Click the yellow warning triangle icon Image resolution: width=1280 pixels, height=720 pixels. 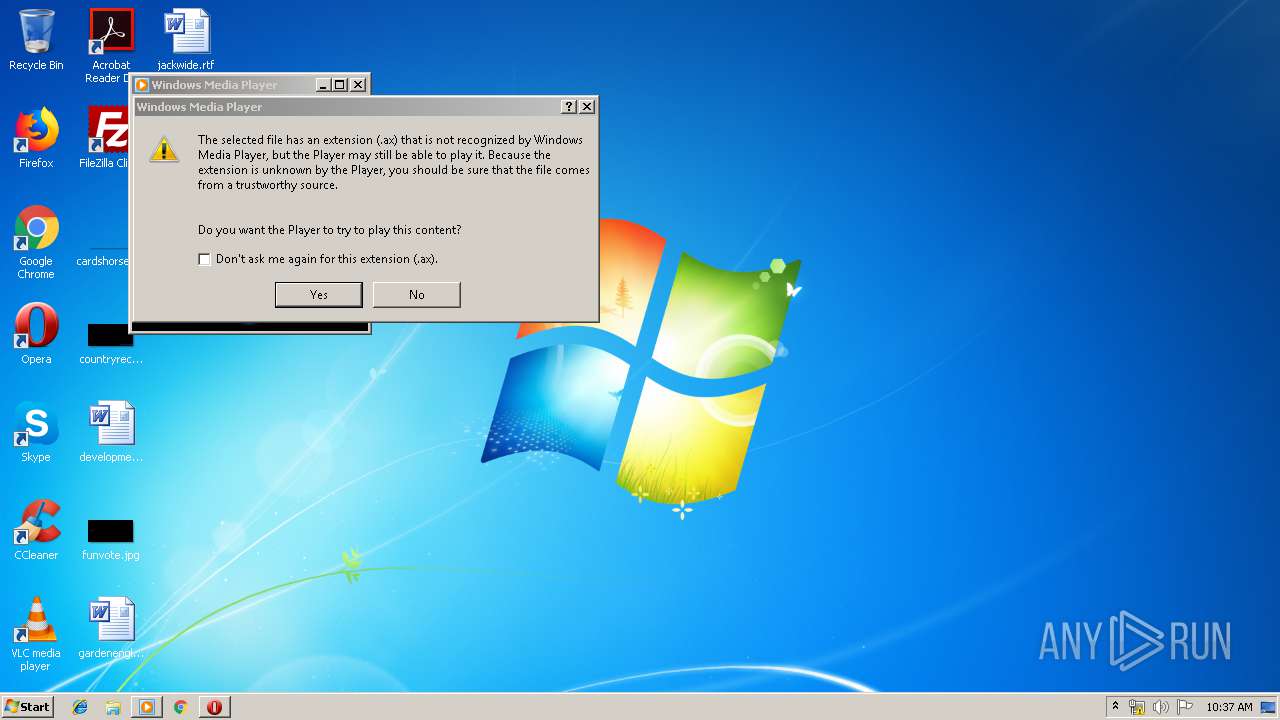(164, 149)
